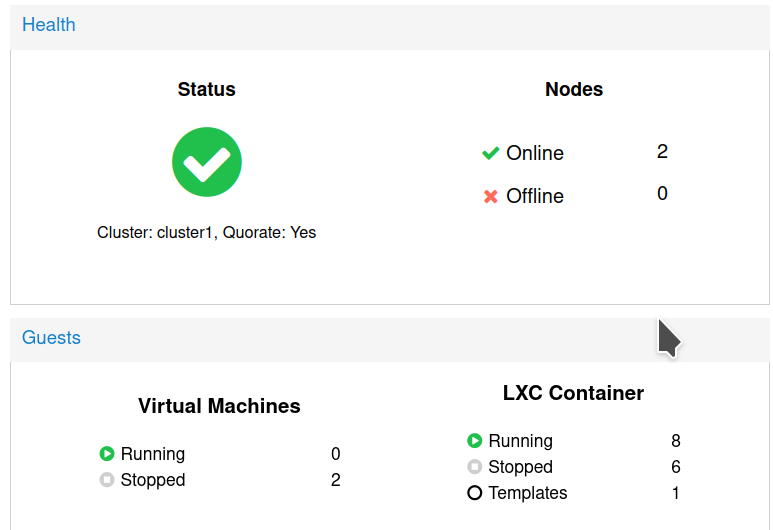
Task: Click the Offline nodes count of 0
Action: pos(662,194)
